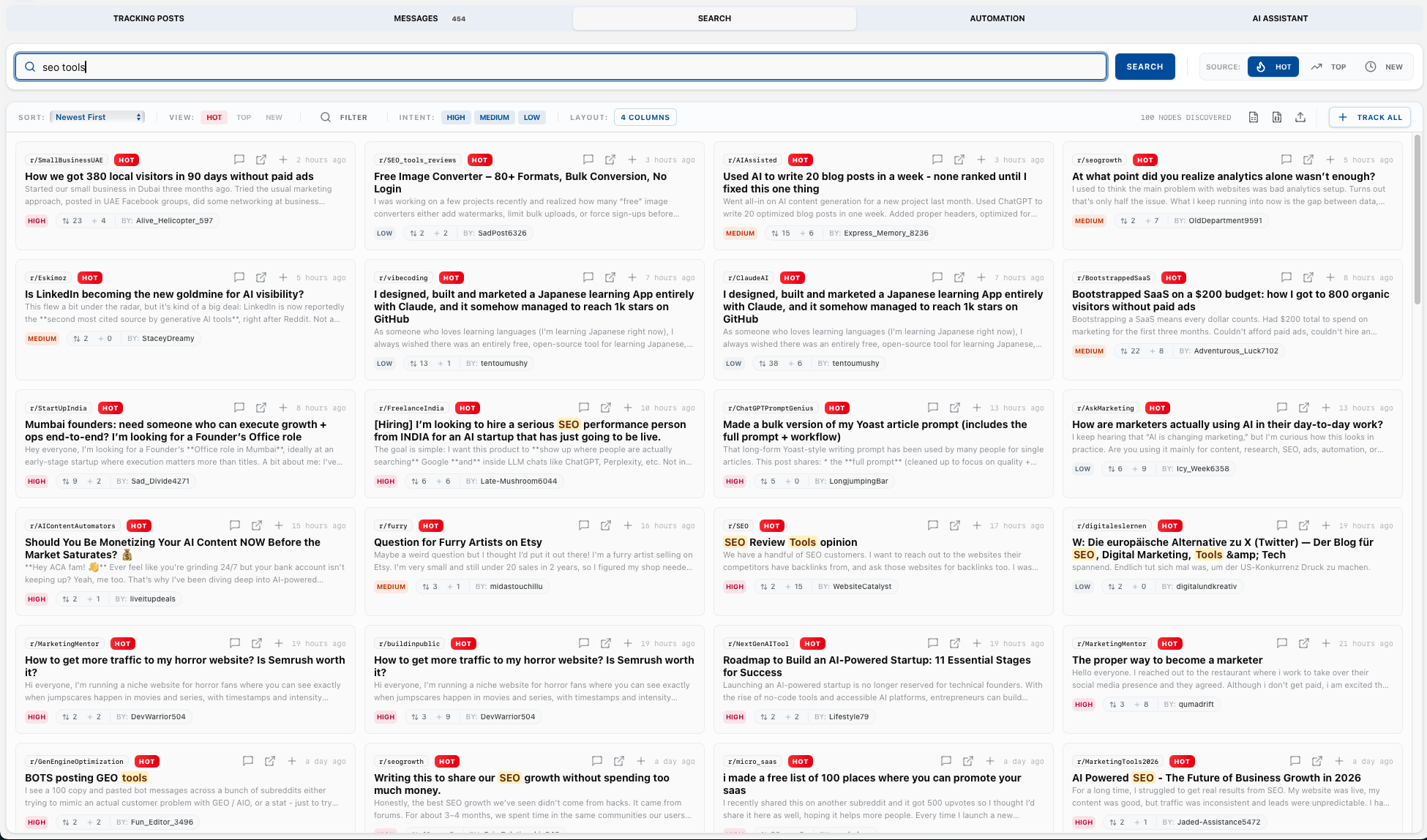Click into the seo tools search field

coord(561,67)
